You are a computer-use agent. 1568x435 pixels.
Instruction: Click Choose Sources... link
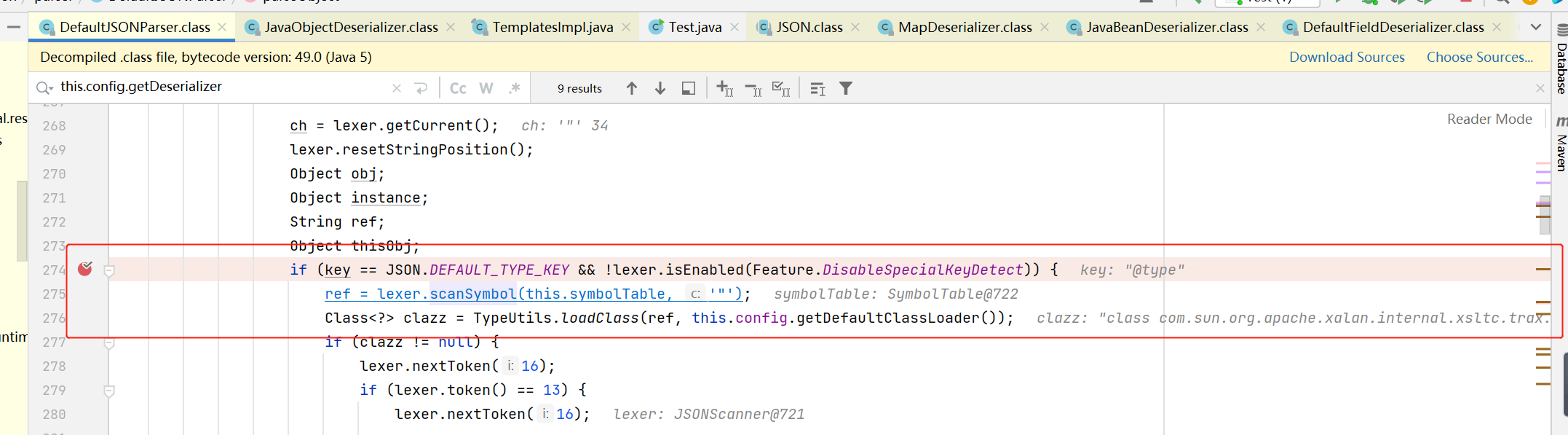click(1479, 57)
